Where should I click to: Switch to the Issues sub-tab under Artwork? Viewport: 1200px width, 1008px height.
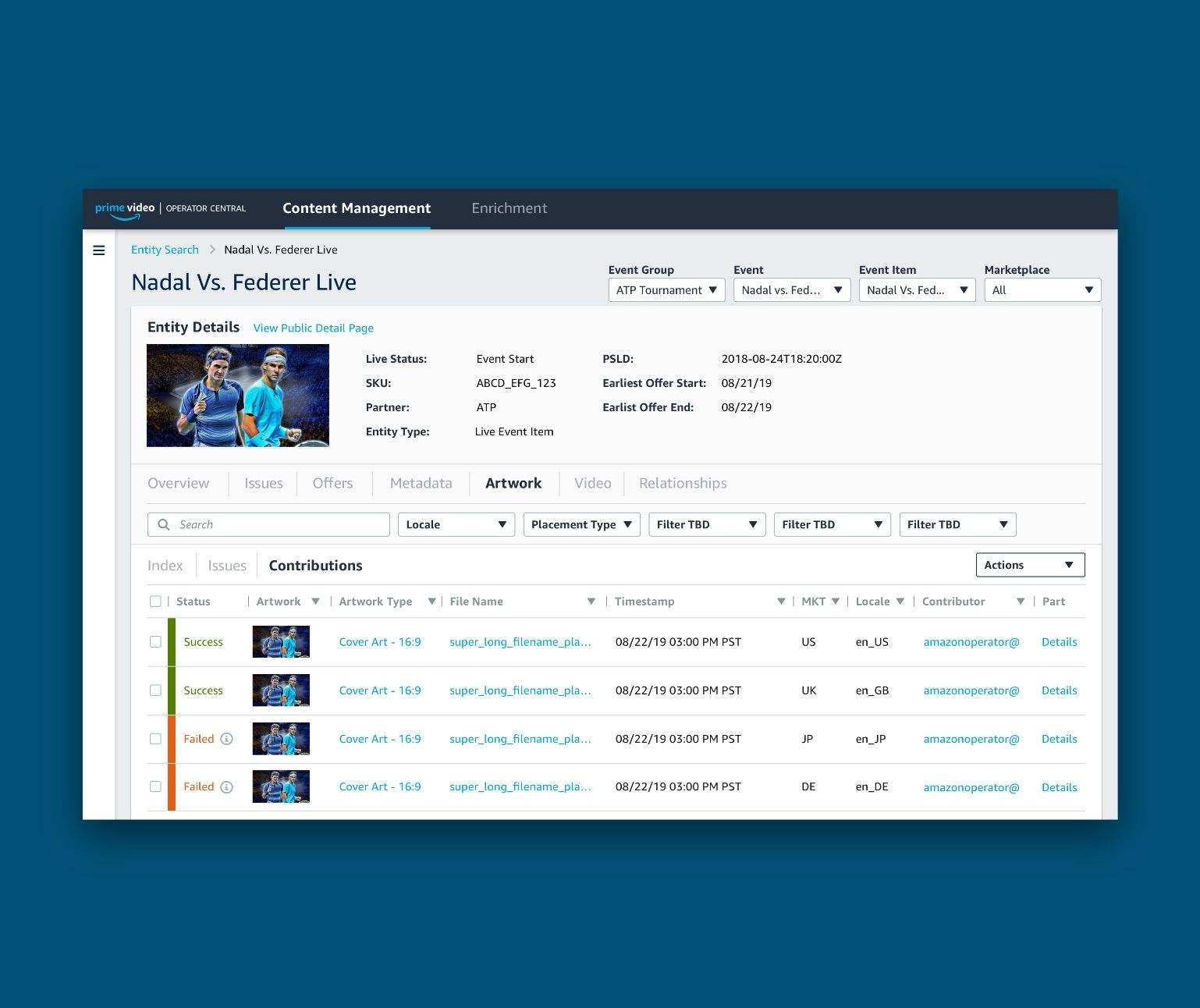[227, 566]
